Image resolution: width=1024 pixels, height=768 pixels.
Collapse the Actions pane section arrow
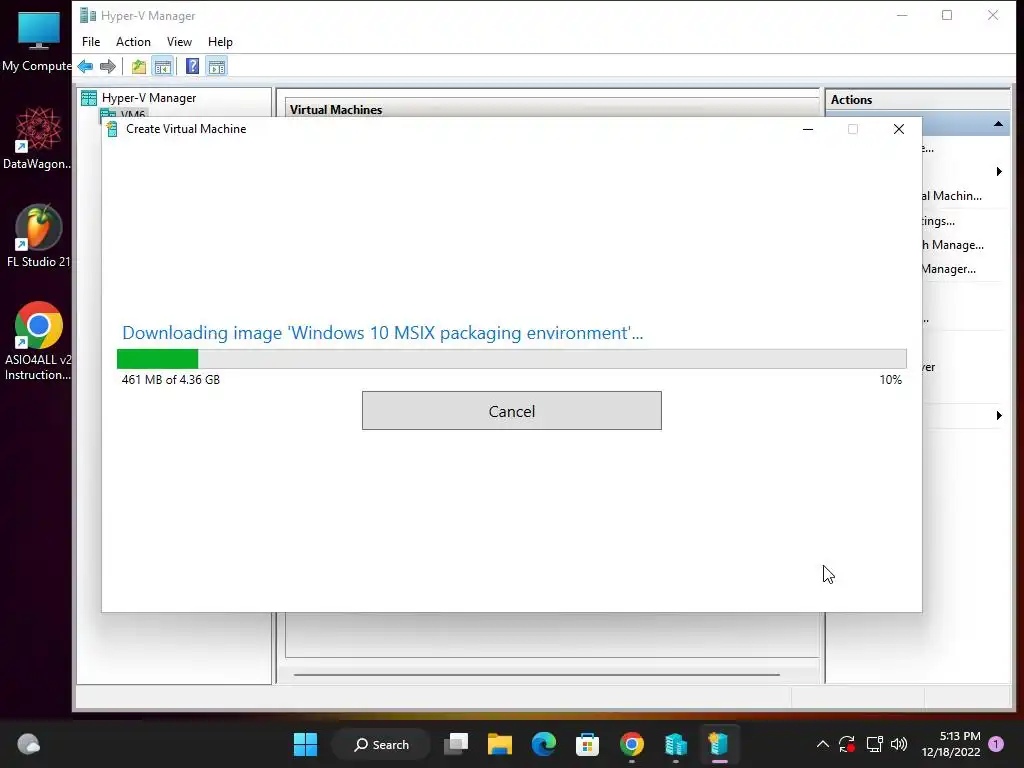[998, 124]
